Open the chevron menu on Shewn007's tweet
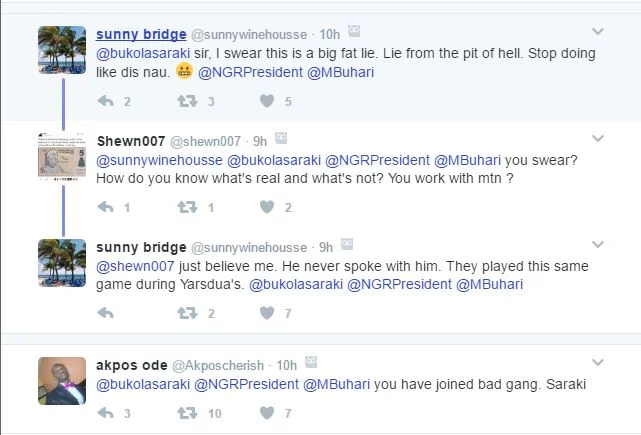This screenshot has width=641, height=435. tap(598, 139)
